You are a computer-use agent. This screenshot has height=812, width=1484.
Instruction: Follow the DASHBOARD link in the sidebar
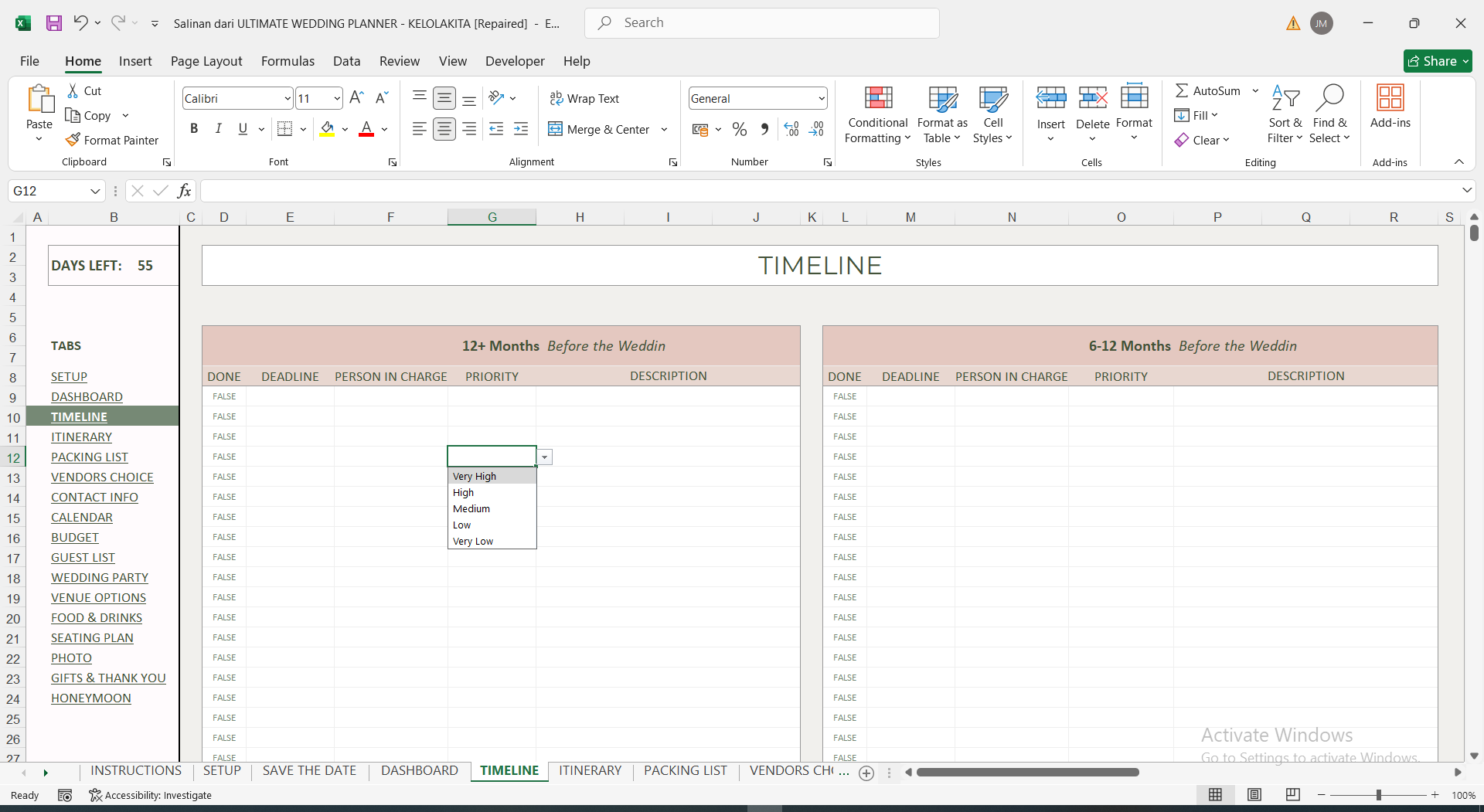click(87, 396)
